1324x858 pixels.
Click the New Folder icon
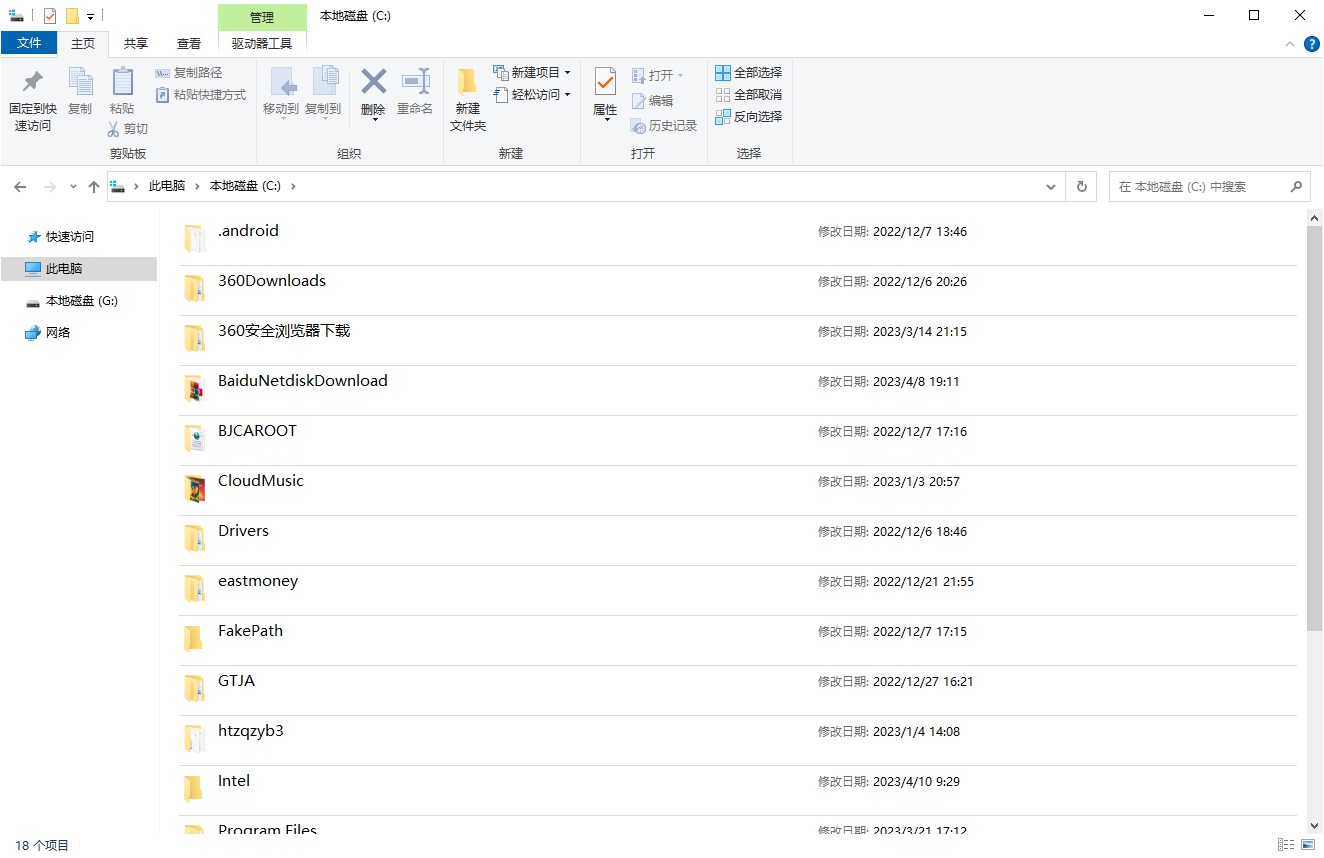(467, 83)
